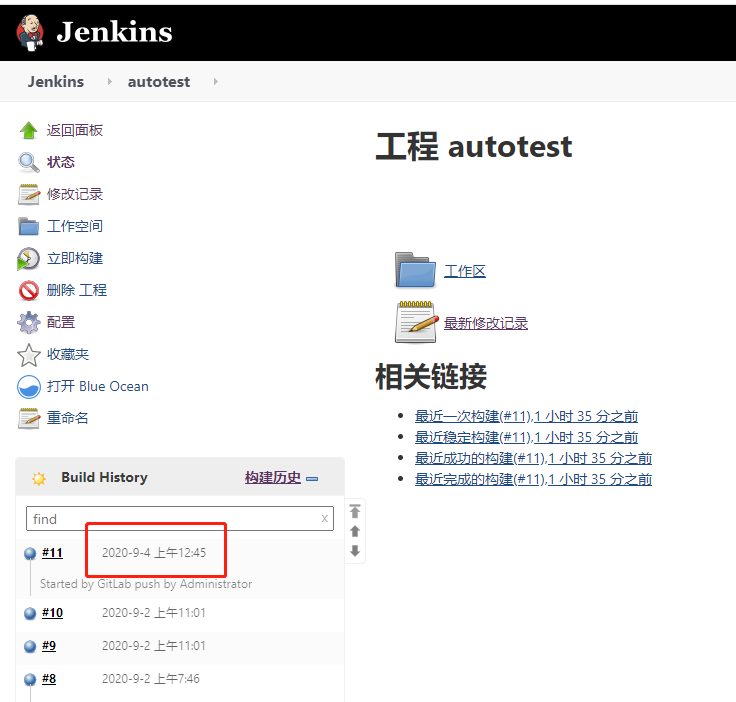Select 删除 工程 in sidebar
Screen dimensions: 736x702
77,290
